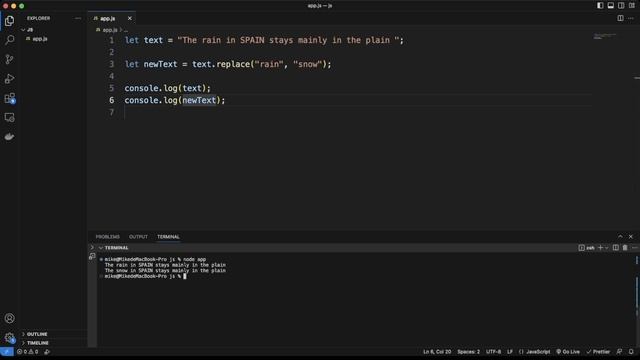Open the Search view
The width and height of the screenshot is (640, 360).
tap(9, 40)
